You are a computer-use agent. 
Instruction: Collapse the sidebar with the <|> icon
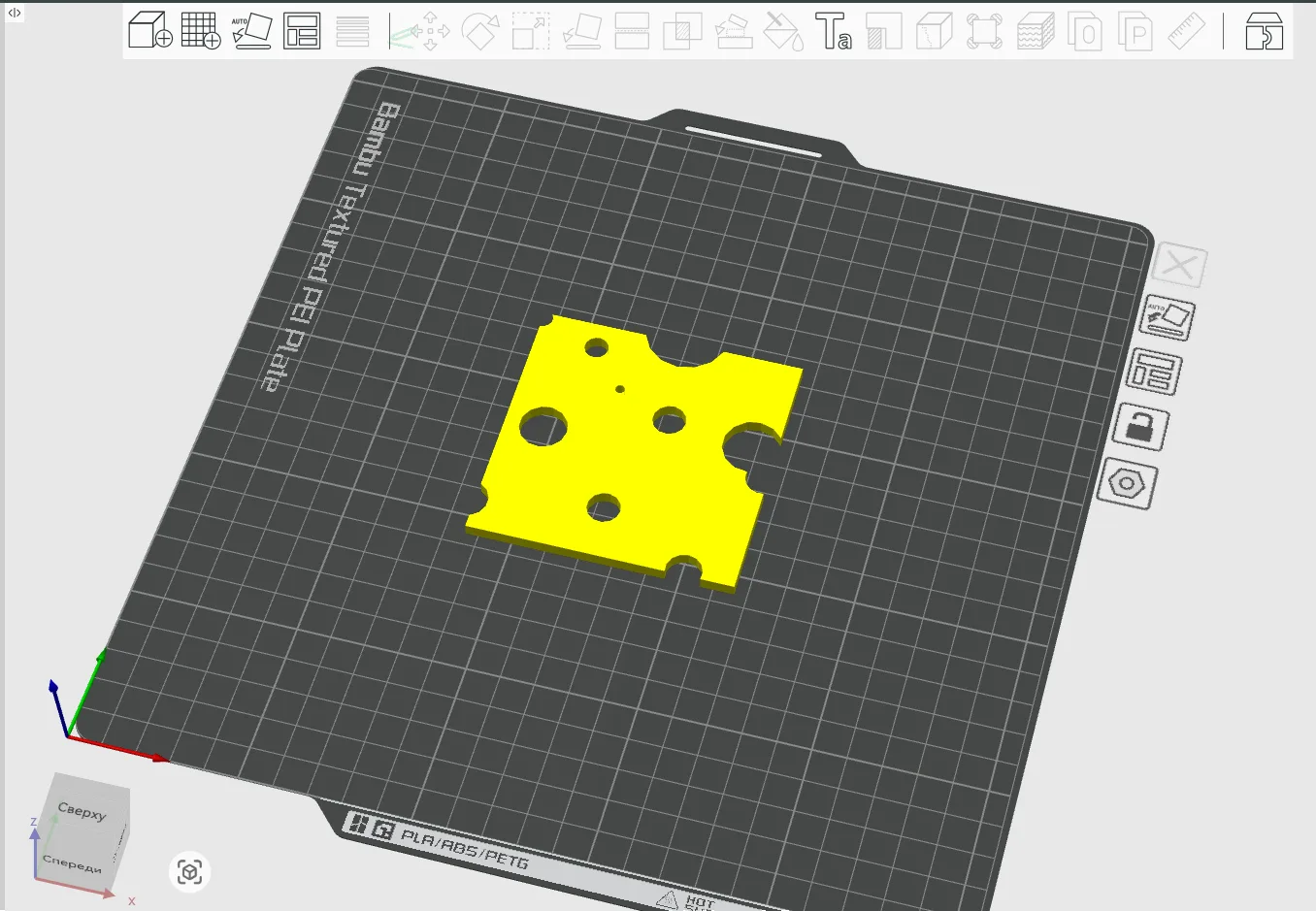pos(14,13)
